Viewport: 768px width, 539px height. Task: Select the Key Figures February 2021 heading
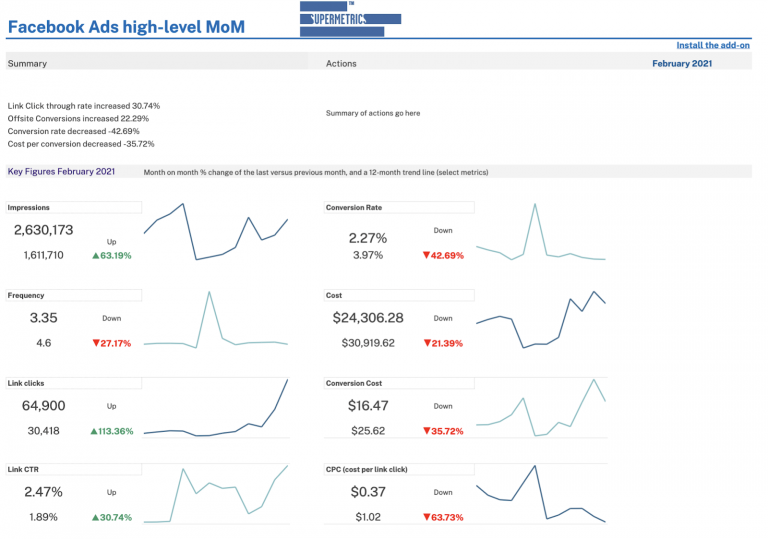point(62,172)
